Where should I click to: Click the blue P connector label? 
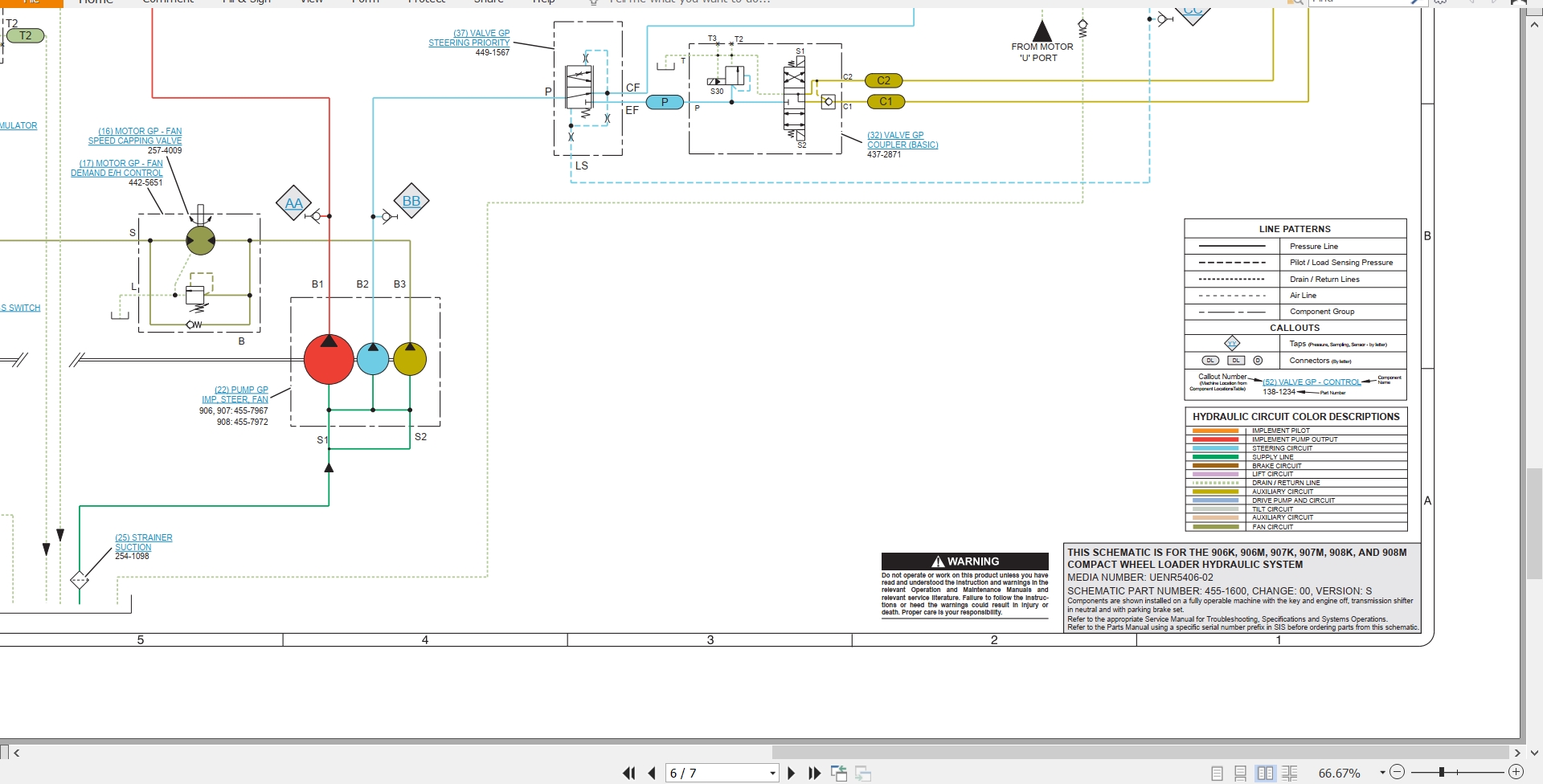coord(665,102)
